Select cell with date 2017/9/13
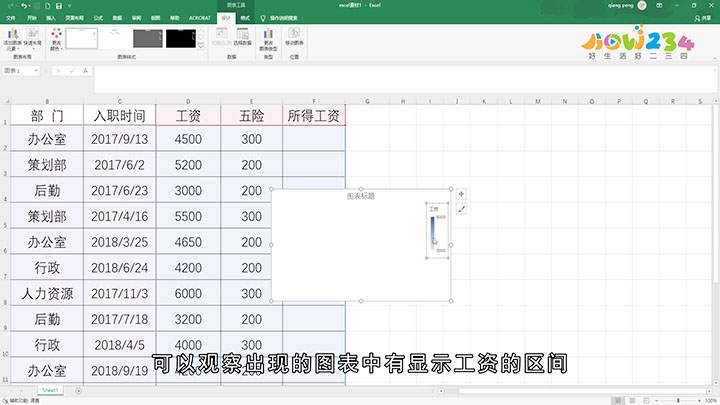Image resolution: width=720 pixels, height=405 pixels. pos(119,139)
